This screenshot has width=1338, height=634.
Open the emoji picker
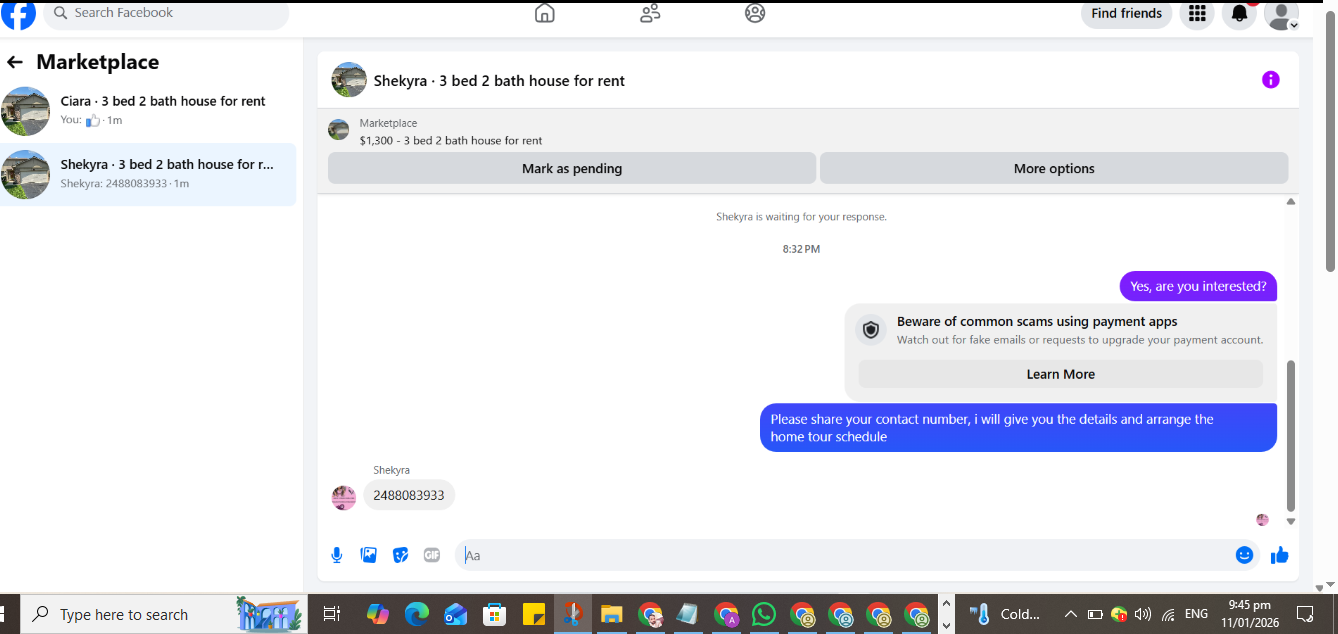tap(1245, 555)
